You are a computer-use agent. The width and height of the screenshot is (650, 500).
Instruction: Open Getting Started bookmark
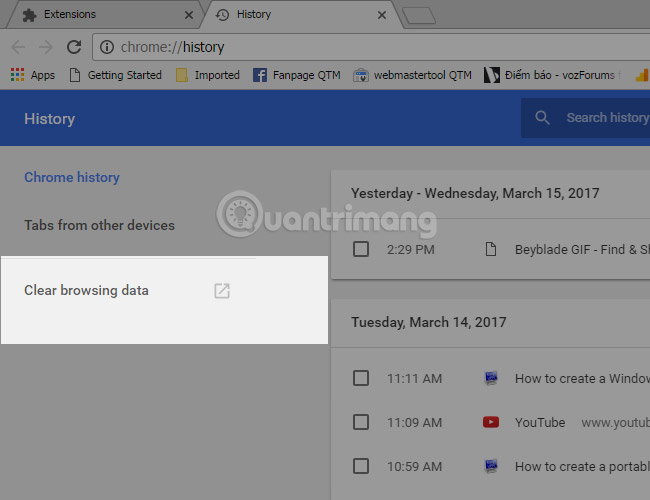pos(116,75)
